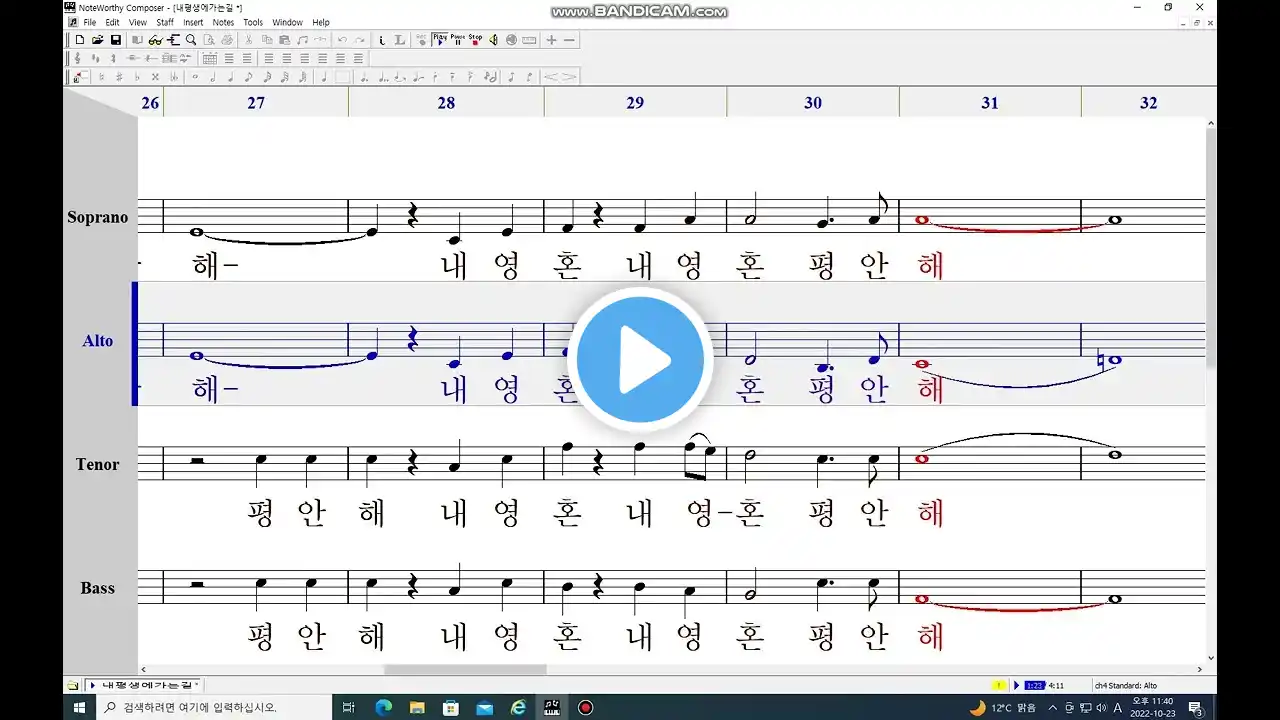Select the document tab at the bottom left
Screen dimensions: 1280x720
(x=145, y=685)
